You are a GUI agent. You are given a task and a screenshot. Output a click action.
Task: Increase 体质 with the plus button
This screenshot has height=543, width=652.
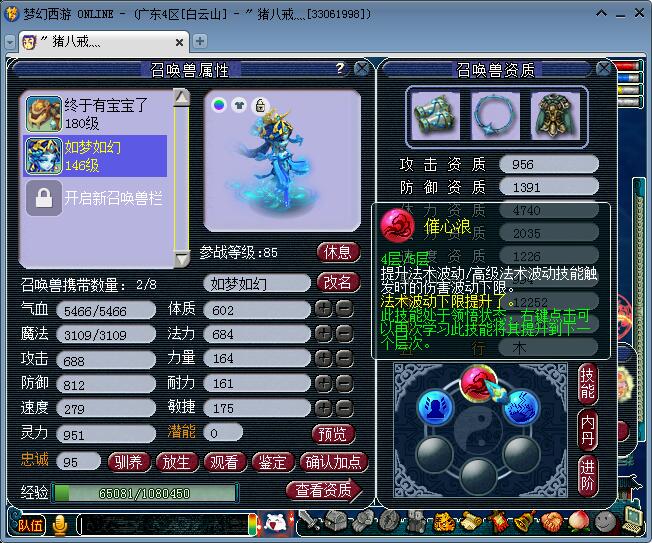(x=324, y=309)
